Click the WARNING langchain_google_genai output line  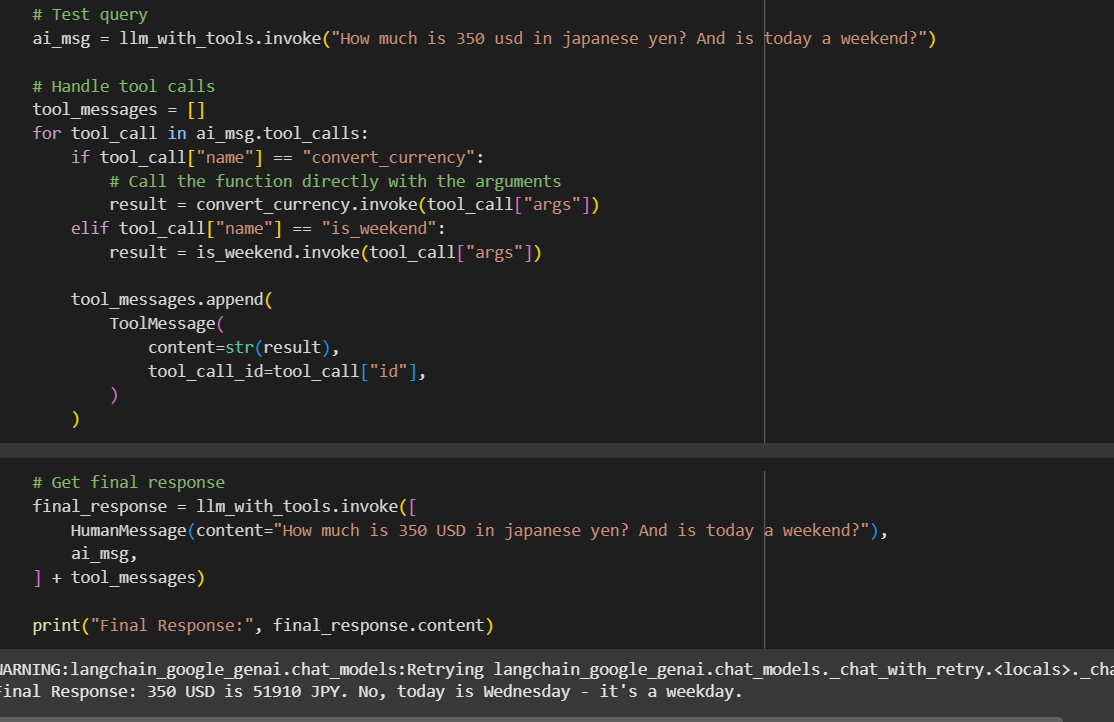point(557,669)
